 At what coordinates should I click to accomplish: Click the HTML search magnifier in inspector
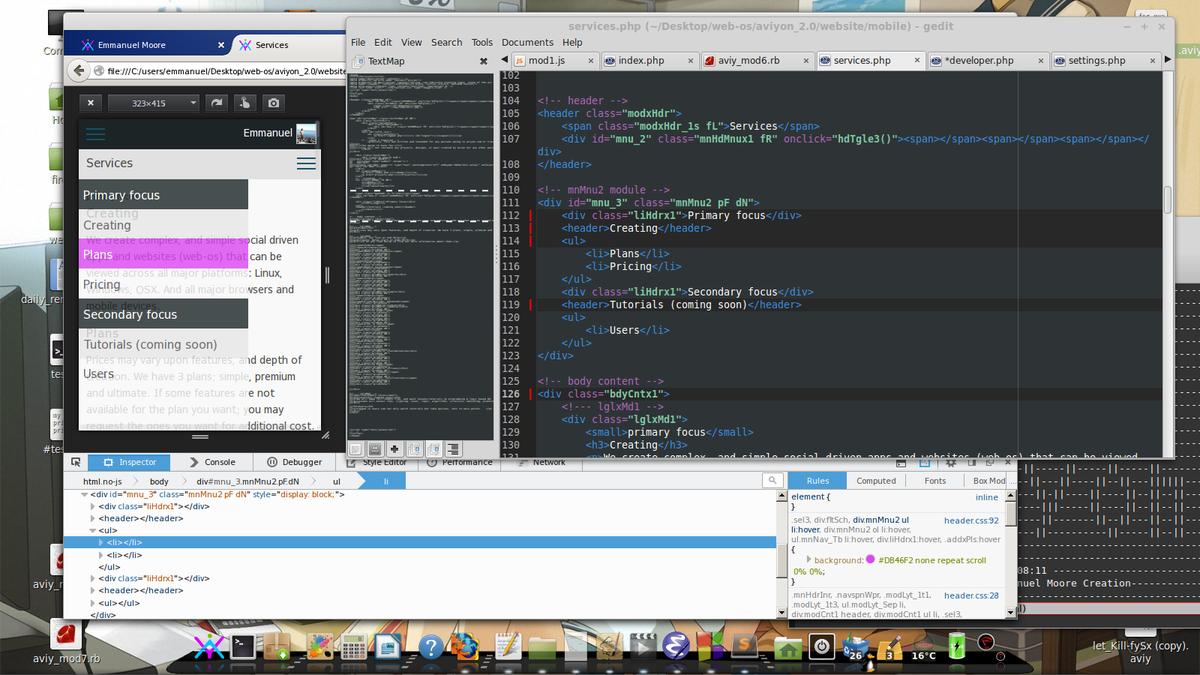[x=773, y=481]
